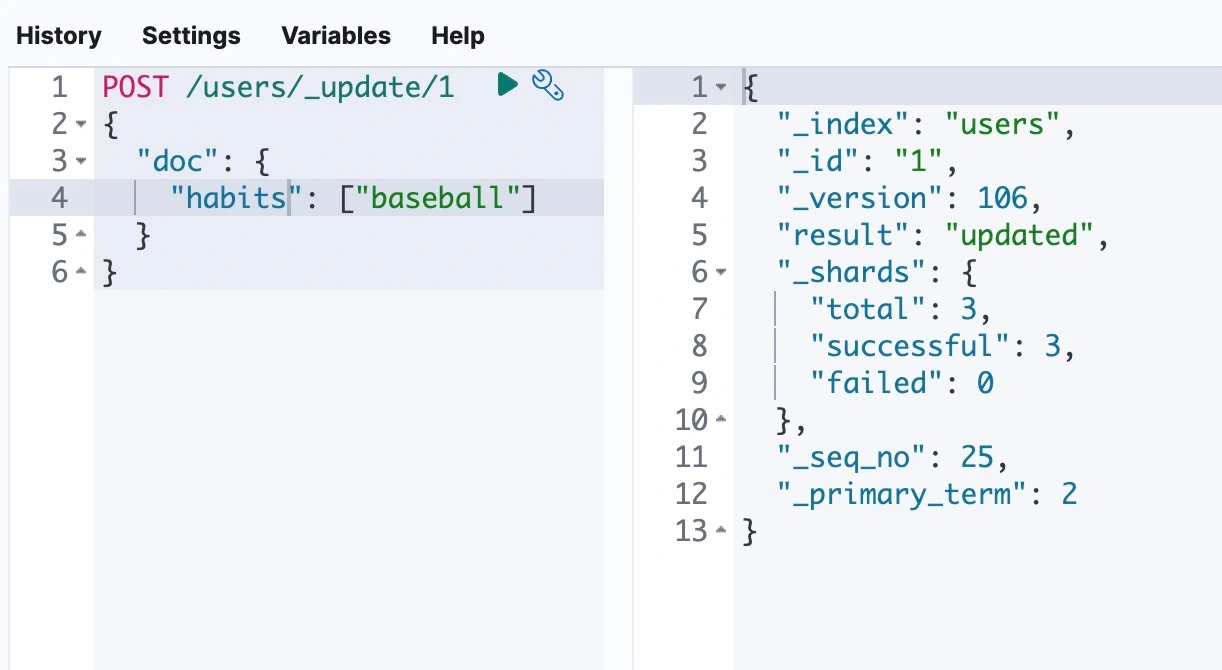The image size is (1222, 670).
Task: Open the Settings menu item
Action: point(191,36)
